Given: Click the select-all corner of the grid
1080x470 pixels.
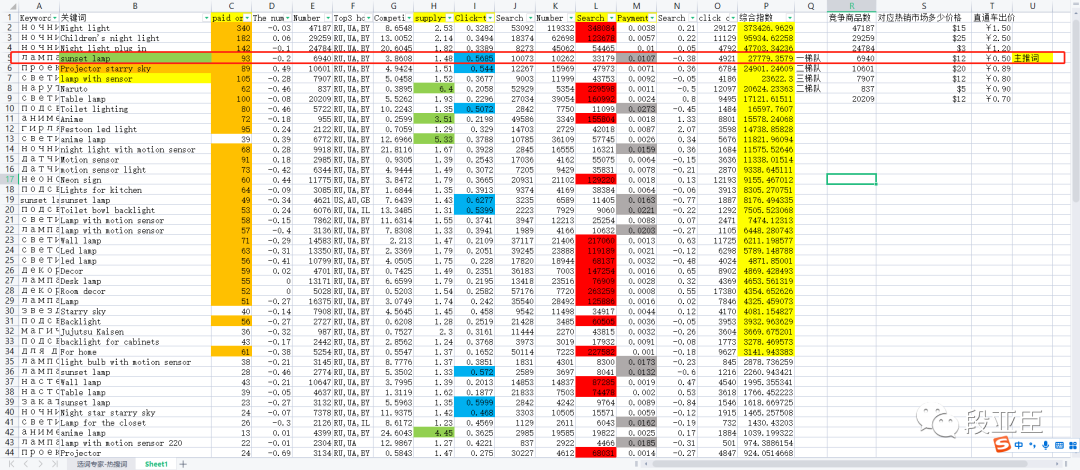Looking at the screenshot, I should [x=8, y=6].
